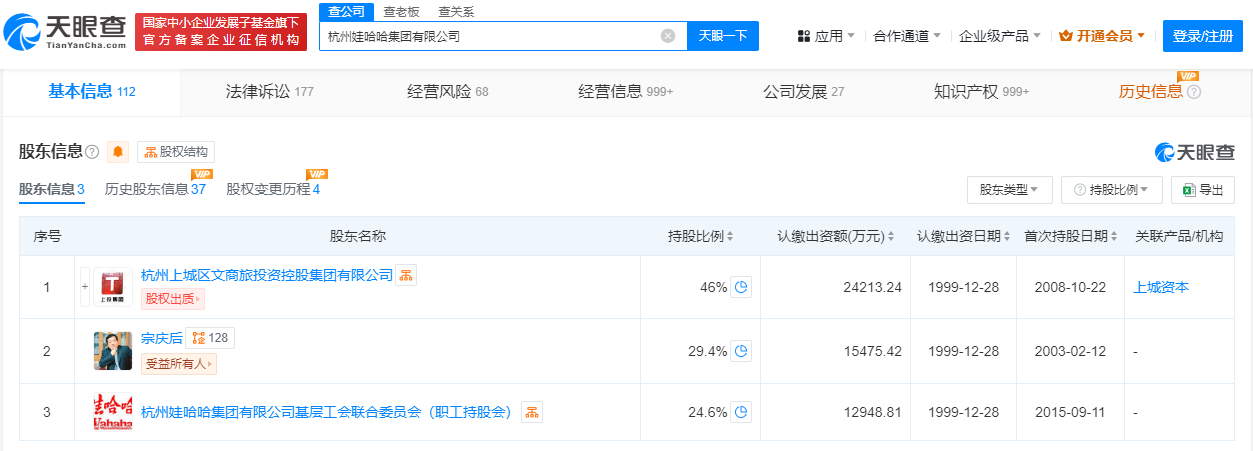This screenshot has width=1253, height=451.
Task: Click equity structure icon beside 杭州上城区文商旅投资控股集团
Action: coord(406,275)
